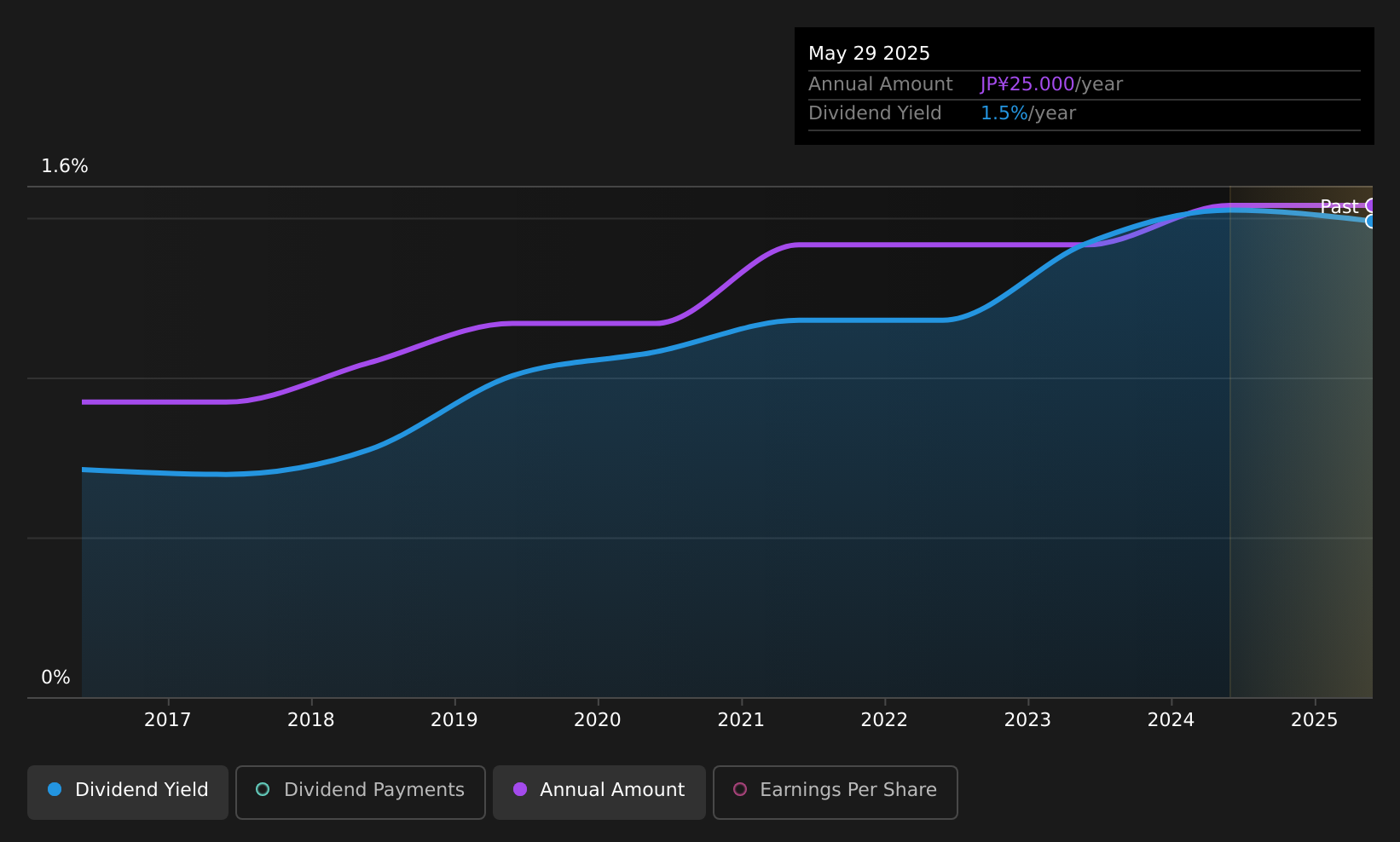1400x842 pixels.
Task: Click the 2018 x-axis label
Action: coord(311,720)
